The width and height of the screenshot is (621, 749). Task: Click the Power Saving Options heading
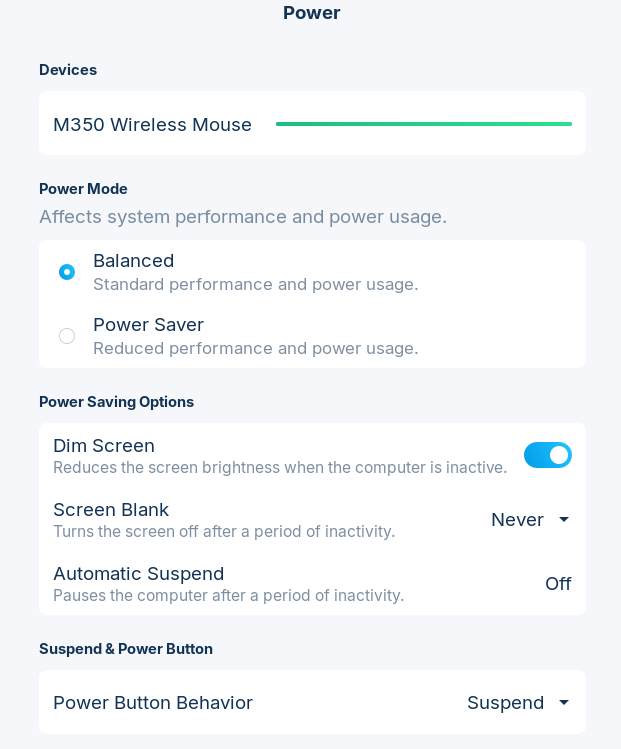tap(116, 402)
